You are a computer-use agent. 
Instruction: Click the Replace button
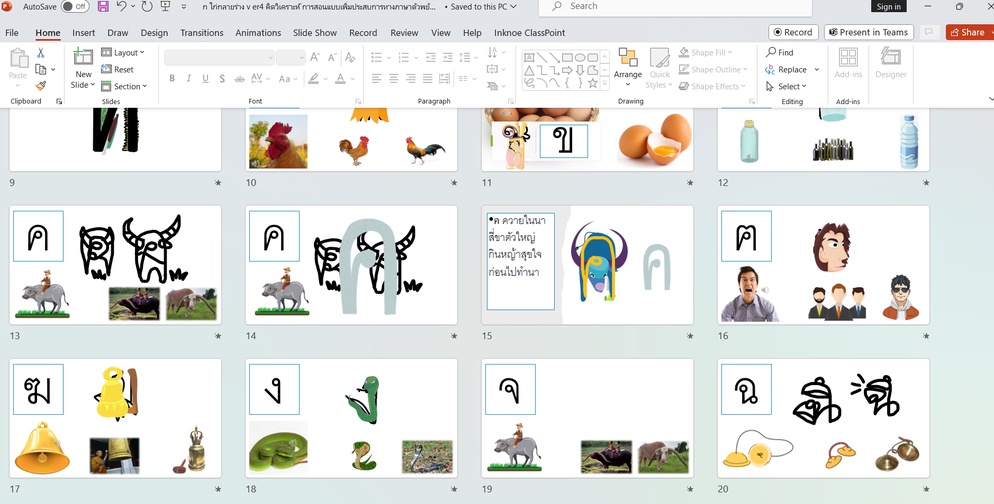tap(787, 69)
